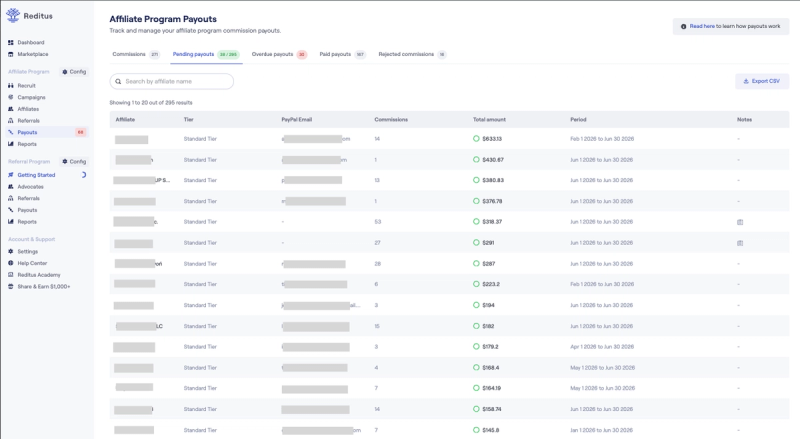Screen dimensions: 800x439
Task: Click the Affiliate column header
Action: [x=126, y=119]
